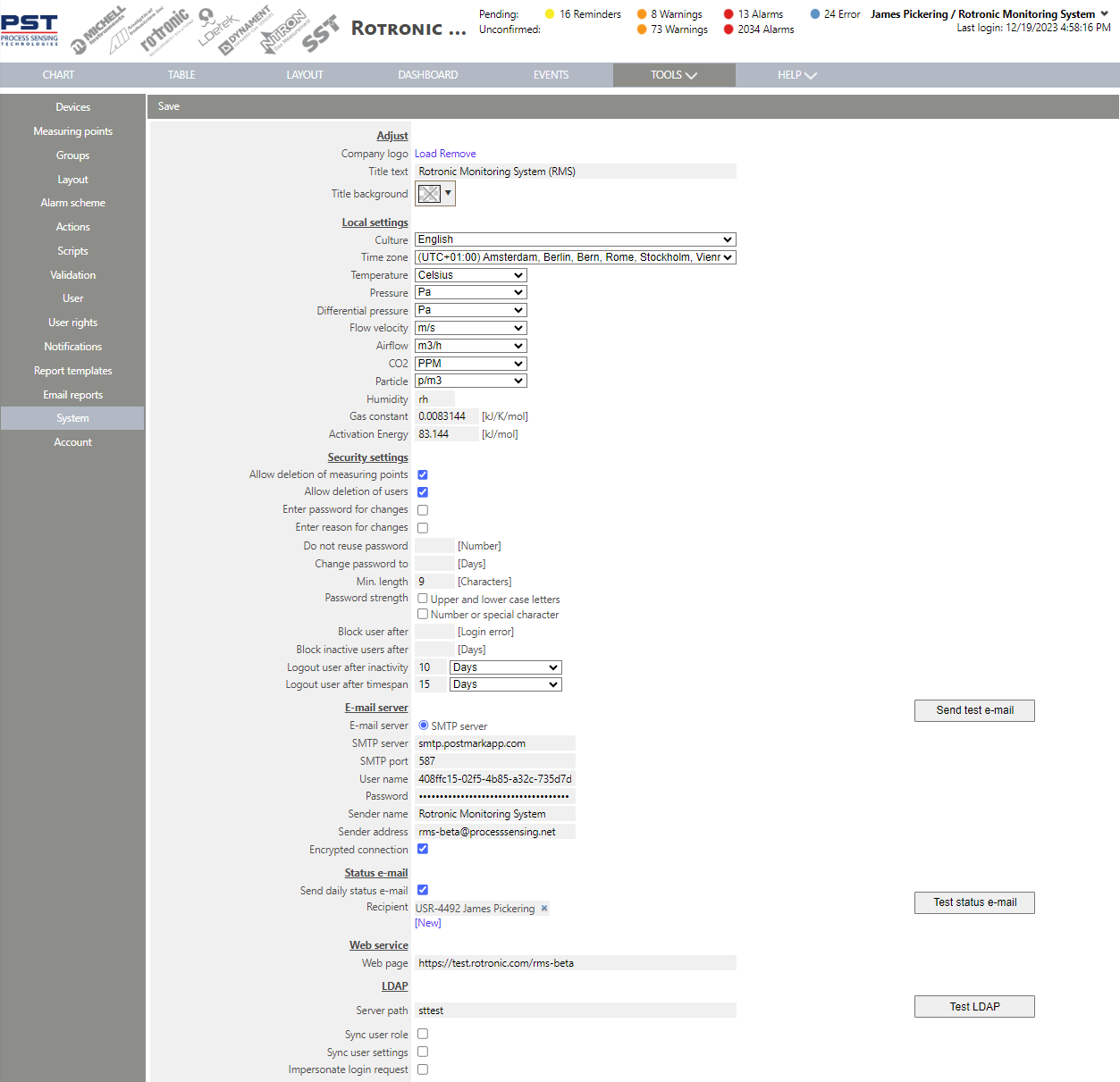Screen dimensions: 1120x1082
Task: Click Test status e-mail button
Action: pyautogui.click(x=974, y=902)
